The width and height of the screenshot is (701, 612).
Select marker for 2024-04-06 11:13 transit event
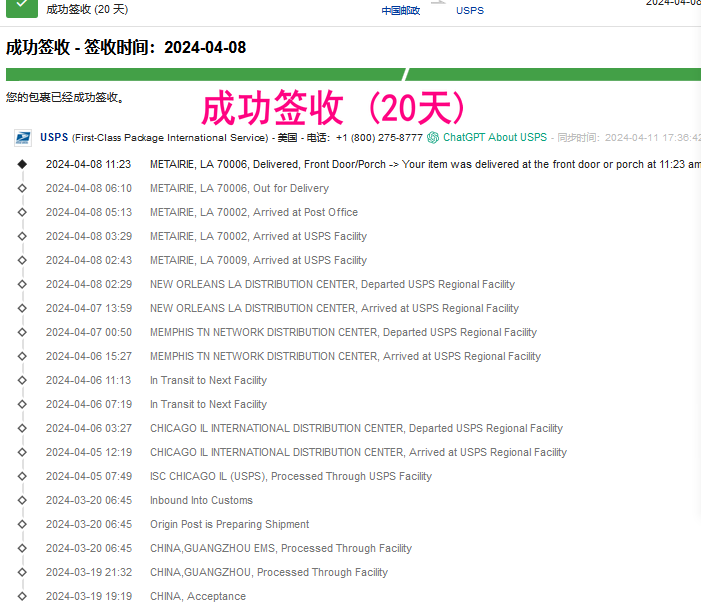coord(22,380)
